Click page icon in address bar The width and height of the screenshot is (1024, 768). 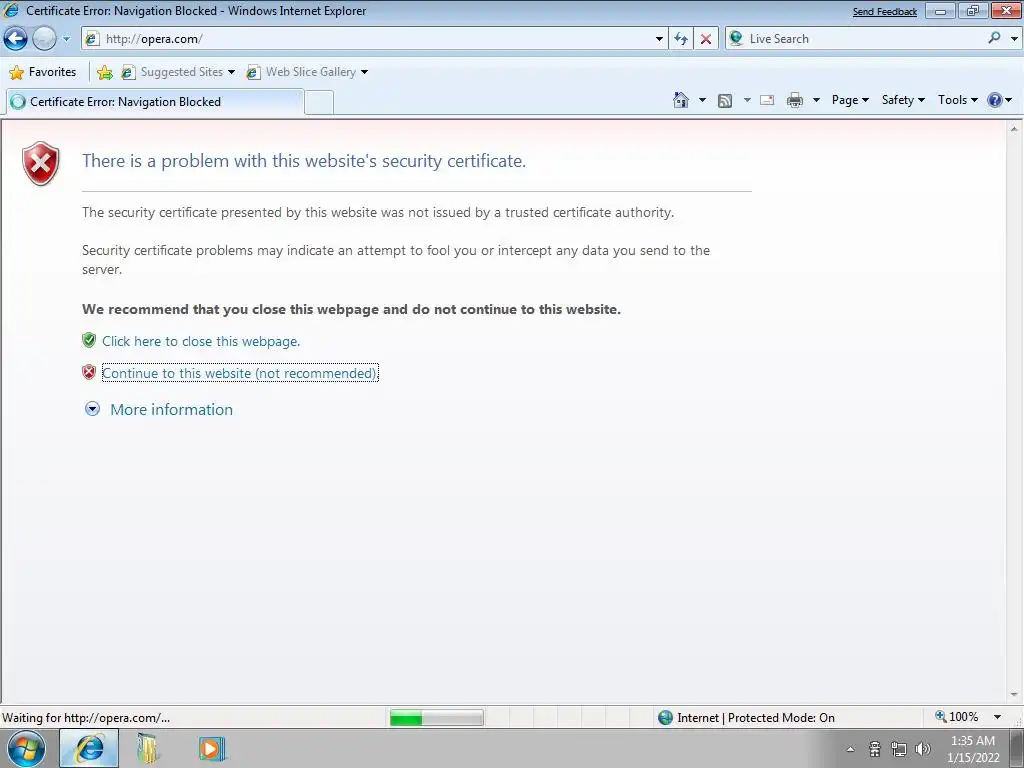click(93, 39)
